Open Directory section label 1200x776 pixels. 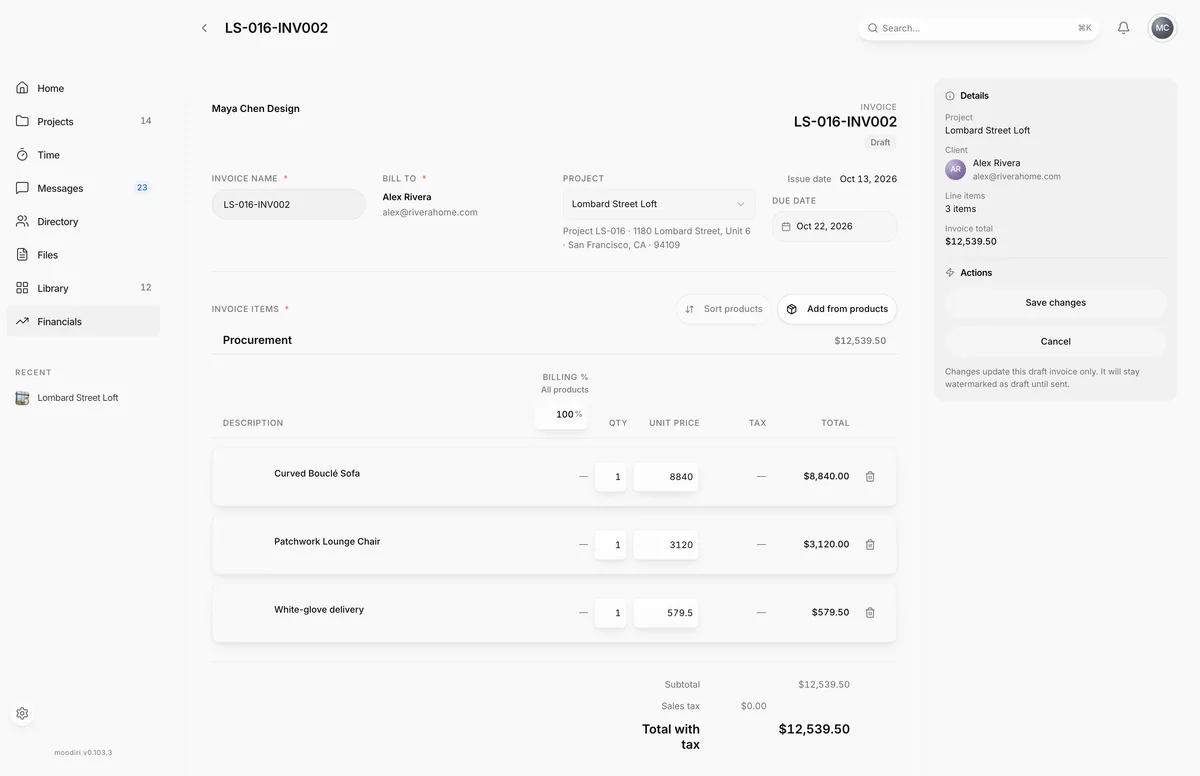pyautogui.click(x=58, y=222)
